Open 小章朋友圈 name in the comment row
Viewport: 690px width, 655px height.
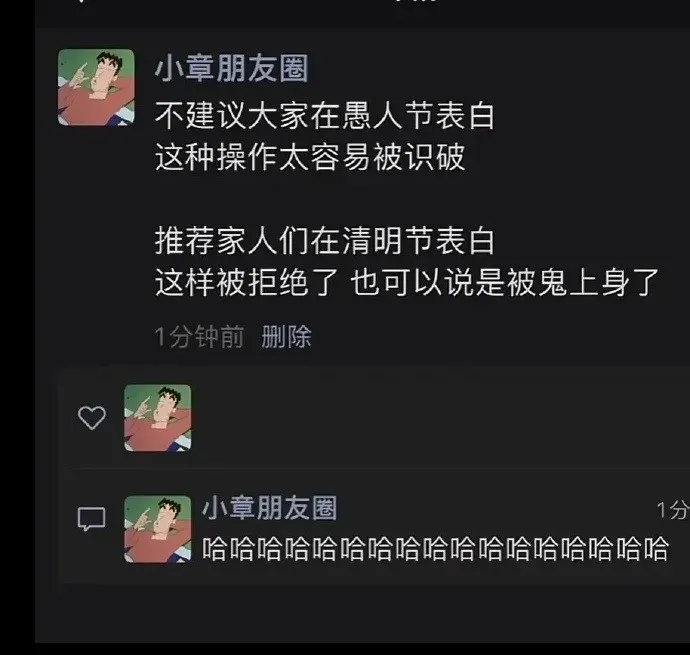pyautogui.click(x=269, y=508)
